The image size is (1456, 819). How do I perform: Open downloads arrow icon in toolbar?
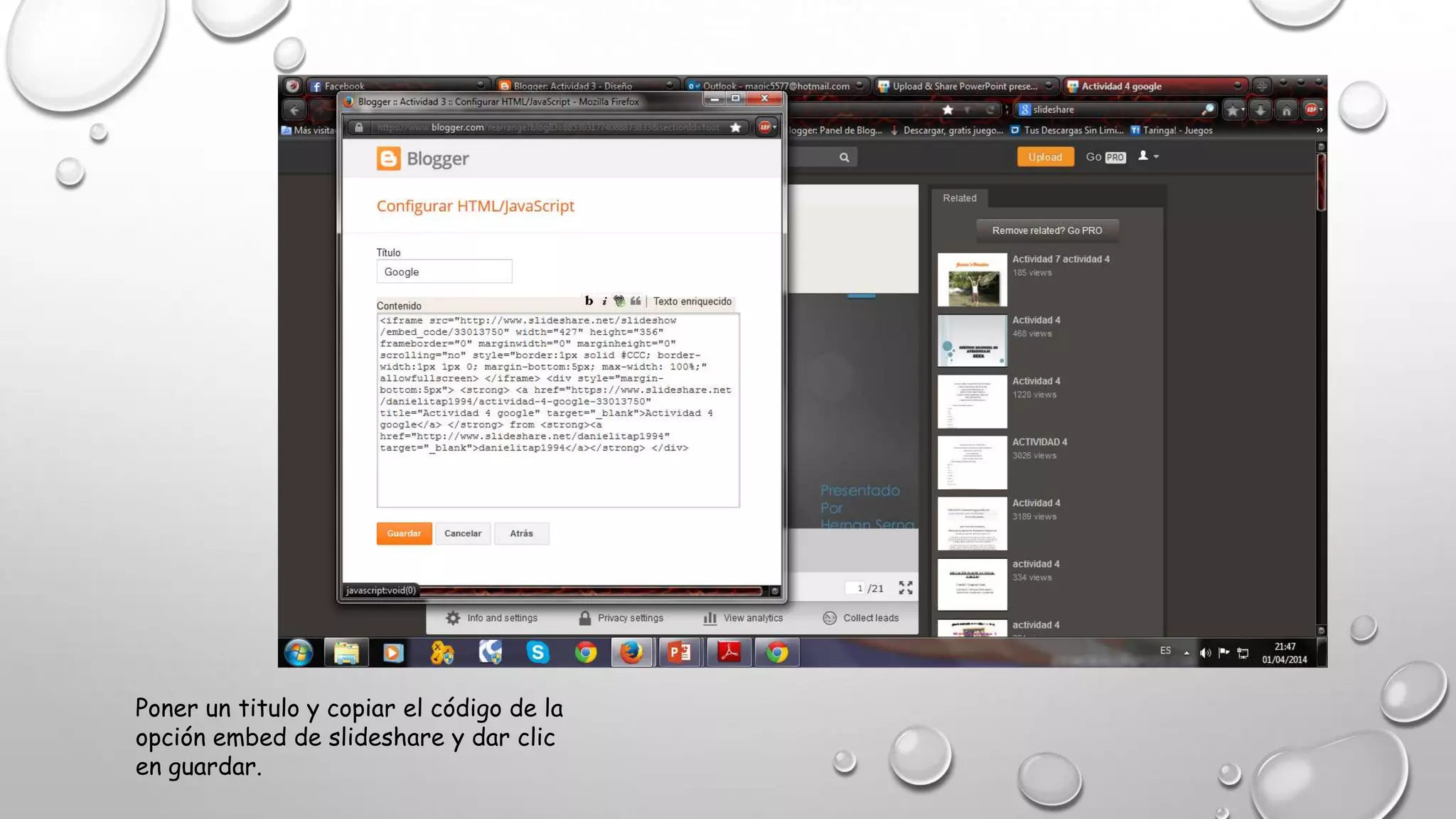point(1260,109)
